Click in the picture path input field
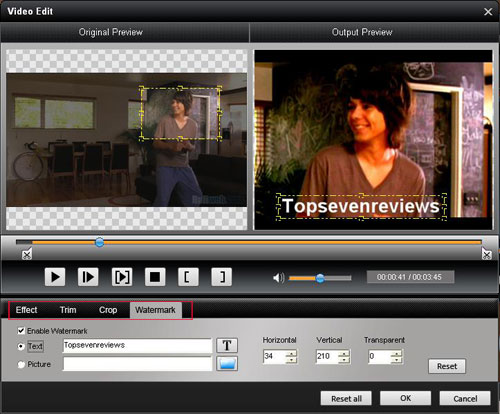Viewport: 500px width, 414px height. (x=137, y=364)
